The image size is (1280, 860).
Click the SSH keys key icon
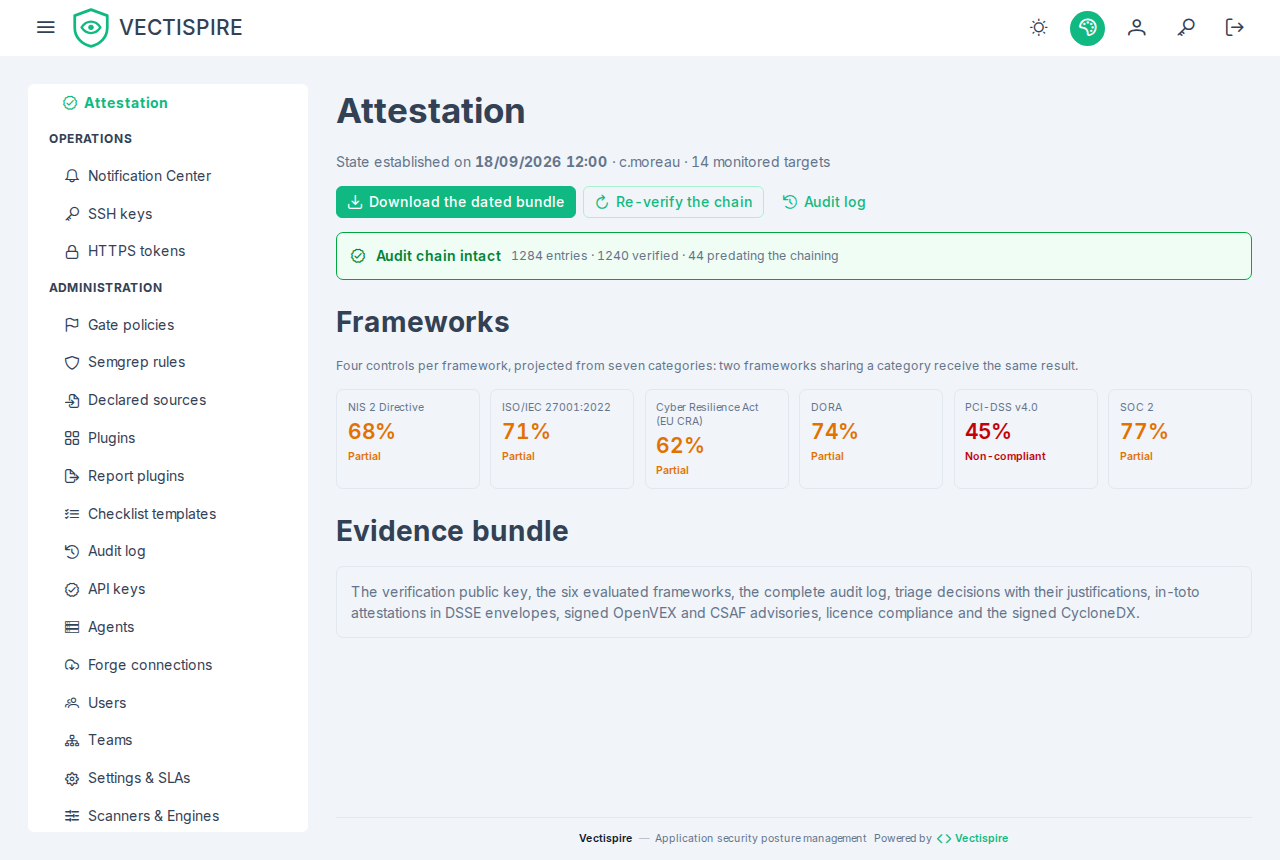click(x=72, y=214)
